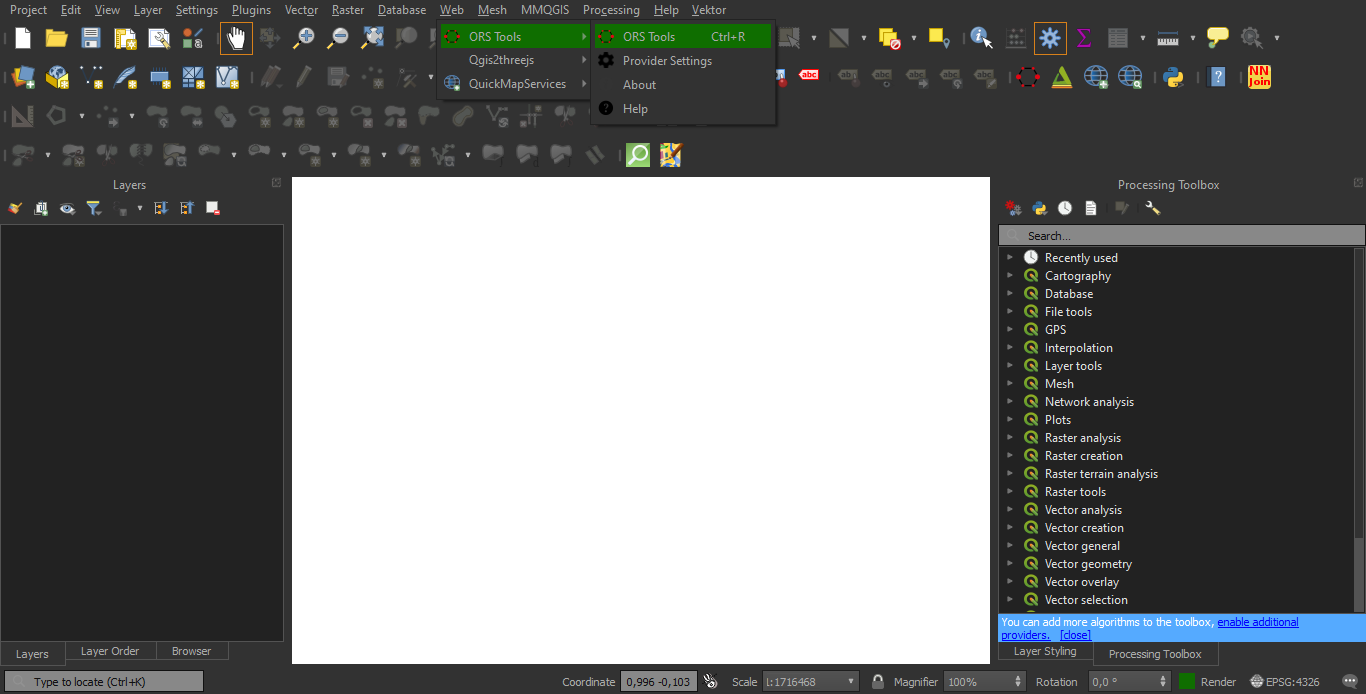Open the Python console from toolbar
1366x694 pixels.
click(x=1173, y=77)
